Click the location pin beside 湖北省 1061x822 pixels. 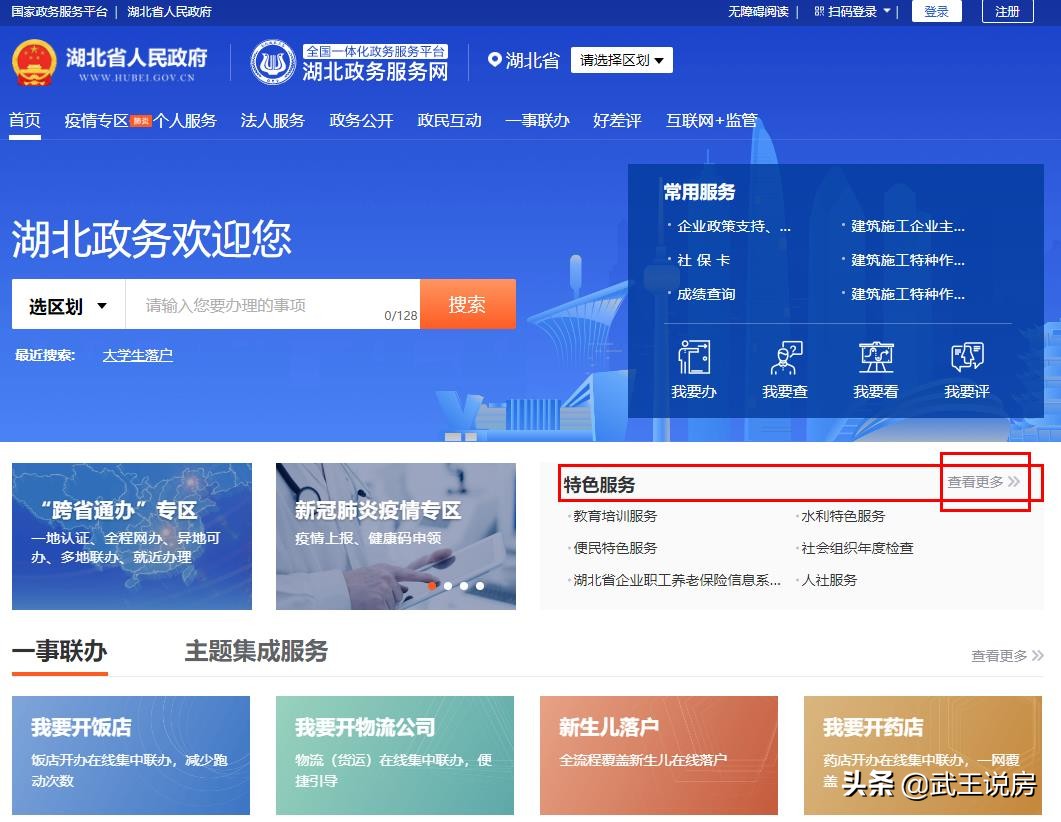pos(495,58)
